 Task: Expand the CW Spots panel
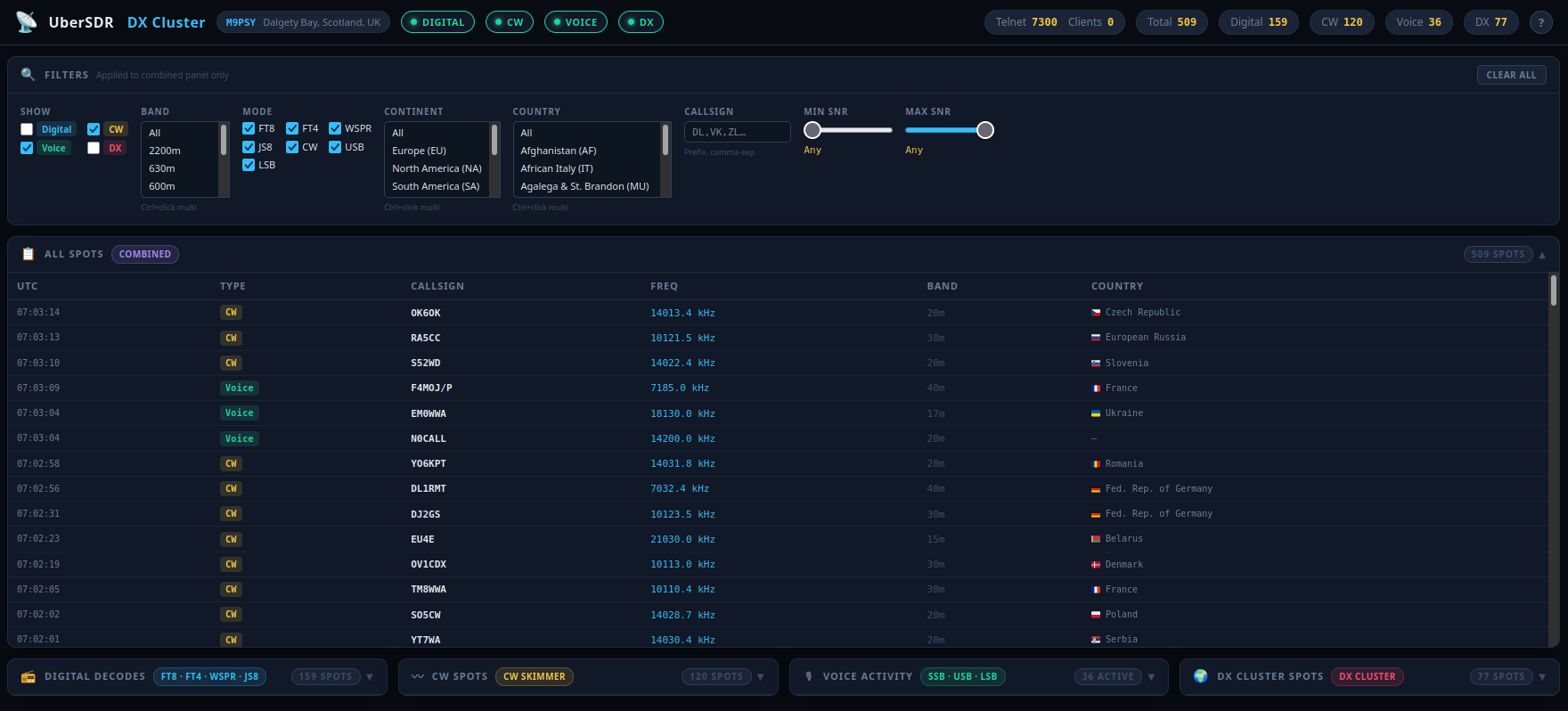point(761,677)
